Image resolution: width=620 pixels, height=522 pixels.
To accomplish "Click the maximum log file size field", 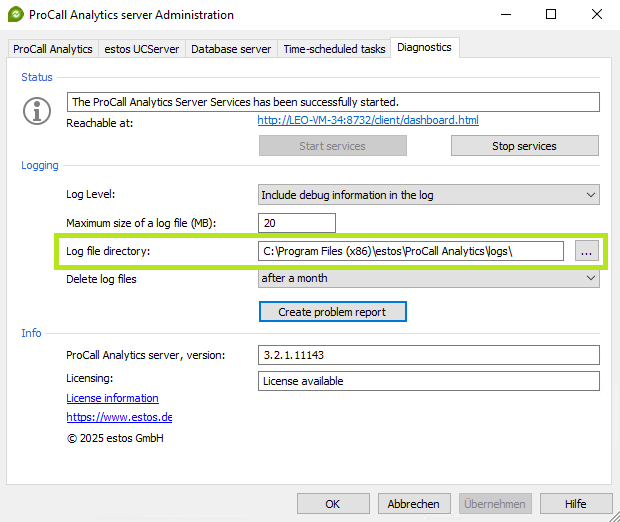I will tap(296, 223).
